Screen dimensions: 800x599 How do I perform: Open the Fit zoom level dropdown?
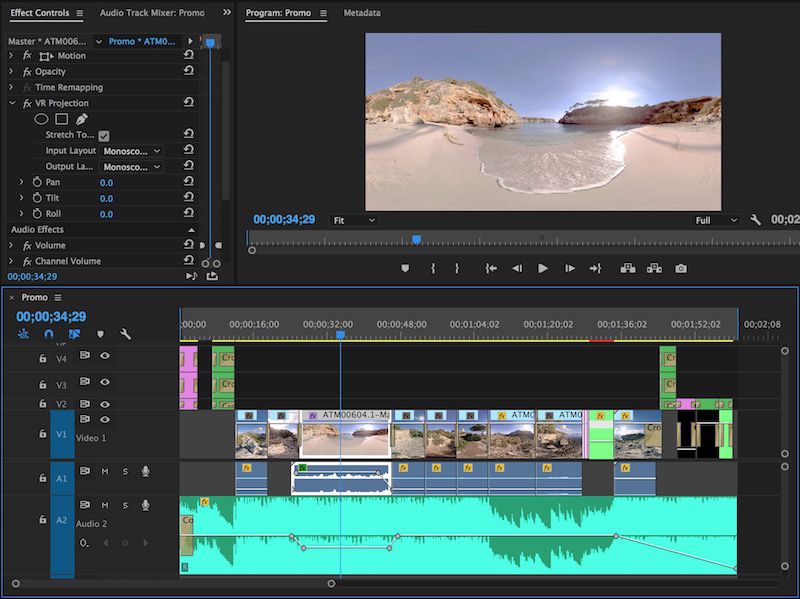pos(354,220)
